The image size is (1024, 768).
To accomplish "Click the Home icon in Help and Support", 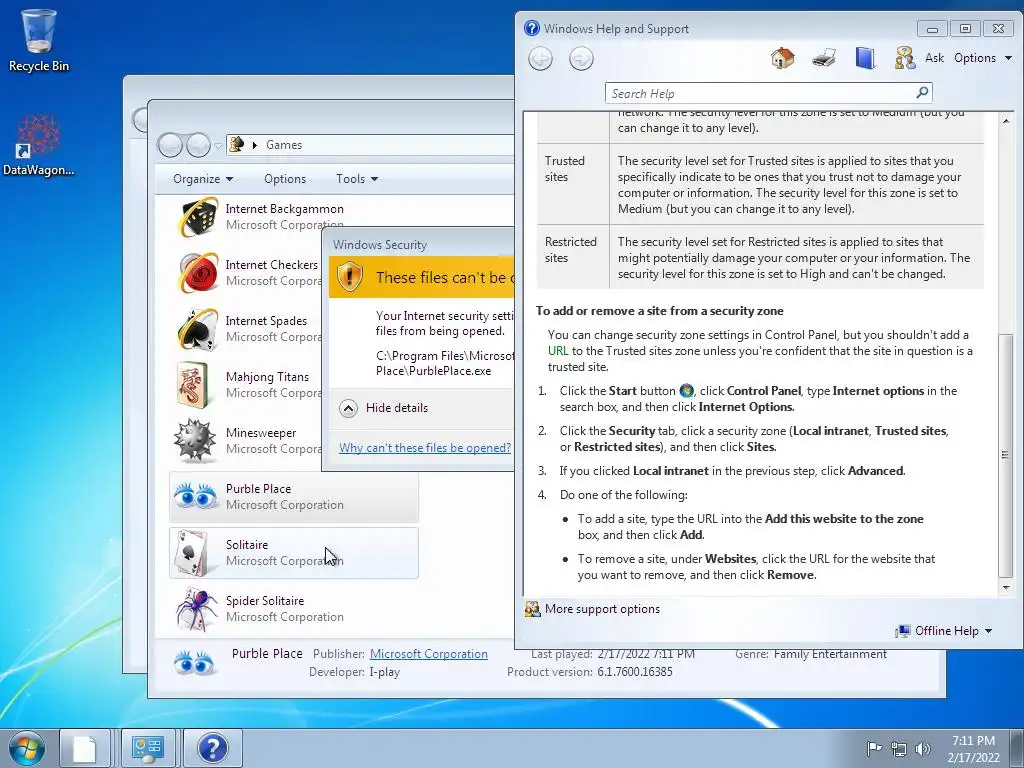I will pos(782,58).
